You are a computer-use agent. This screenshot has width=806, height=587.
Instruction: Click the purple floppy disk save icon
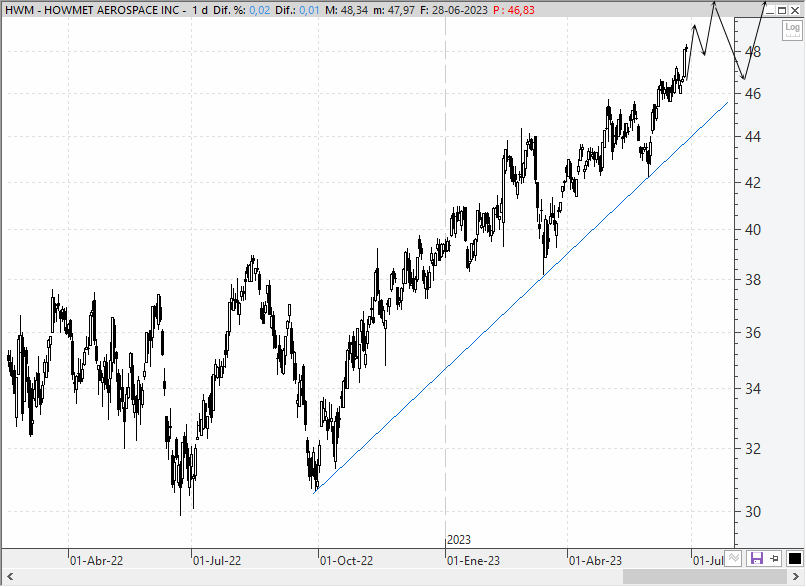point(757,558)
